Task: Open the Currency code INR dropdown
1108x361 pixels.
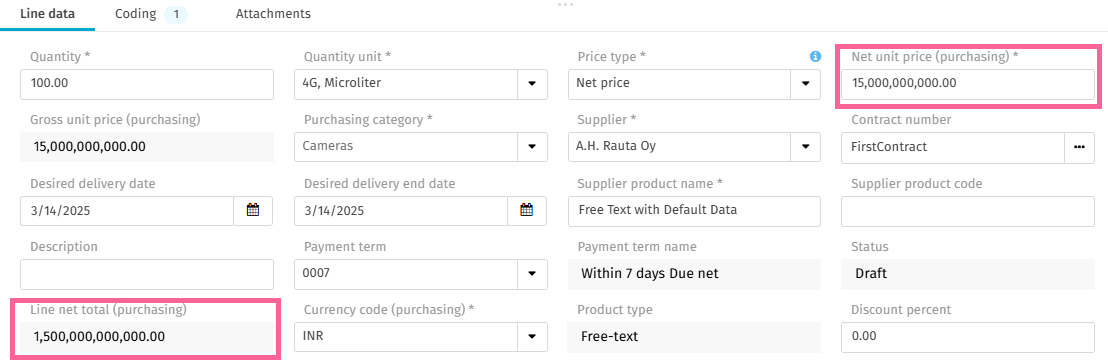Action: (x=533, y=336)
